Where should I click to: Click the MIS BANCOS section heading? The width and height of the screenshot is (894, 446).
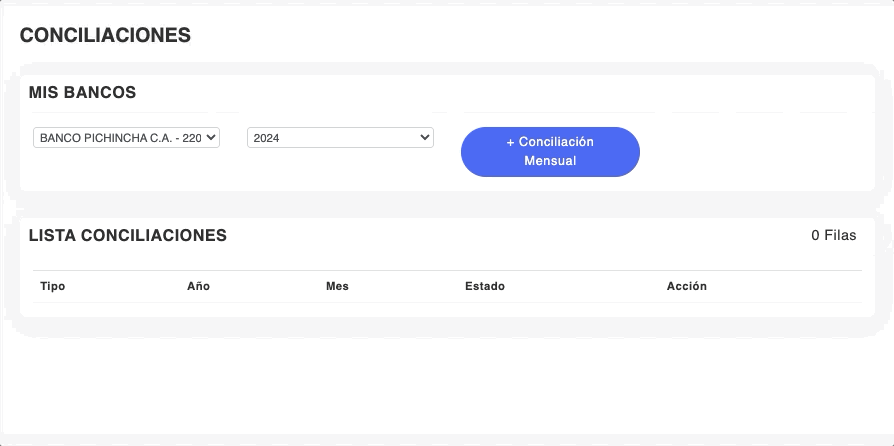coord(82,92)
